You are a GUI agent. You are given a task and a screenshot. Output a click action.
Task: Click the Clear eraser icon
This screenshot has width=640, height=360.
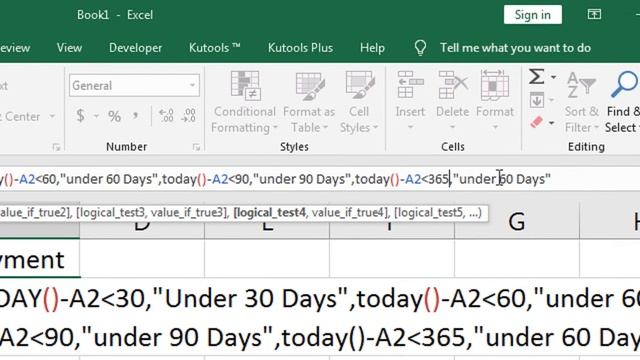[x=537, y=122]
